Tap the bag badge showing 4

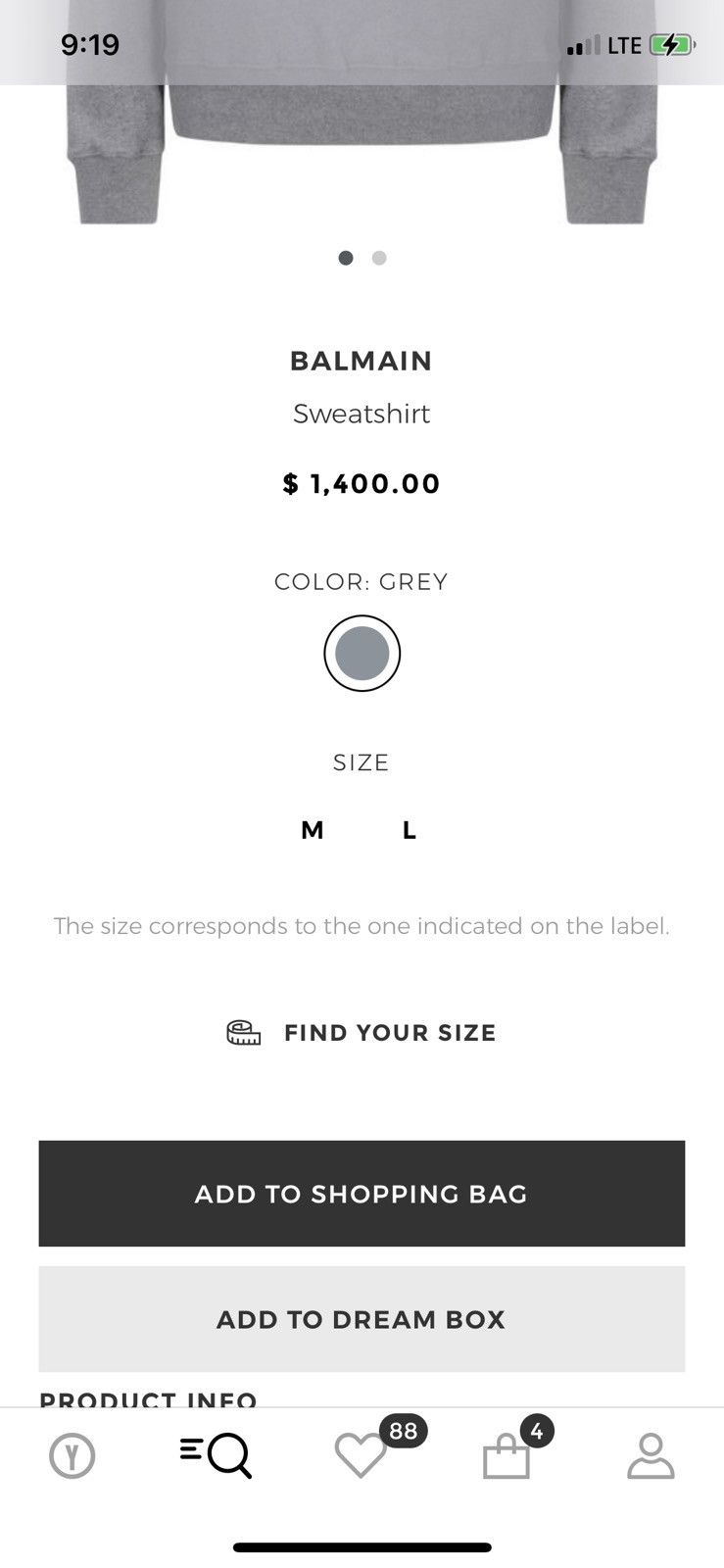tap(537, 1432)
